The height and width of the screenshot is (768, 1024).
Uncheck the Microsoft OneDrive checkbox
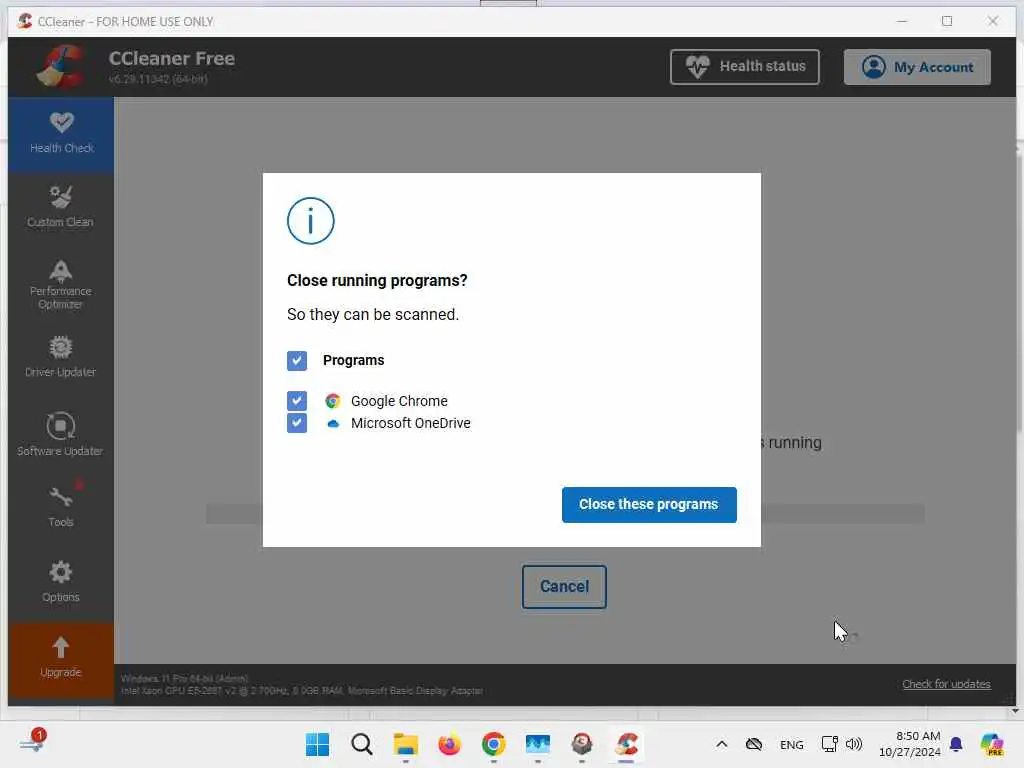click(x=296, y=423)
